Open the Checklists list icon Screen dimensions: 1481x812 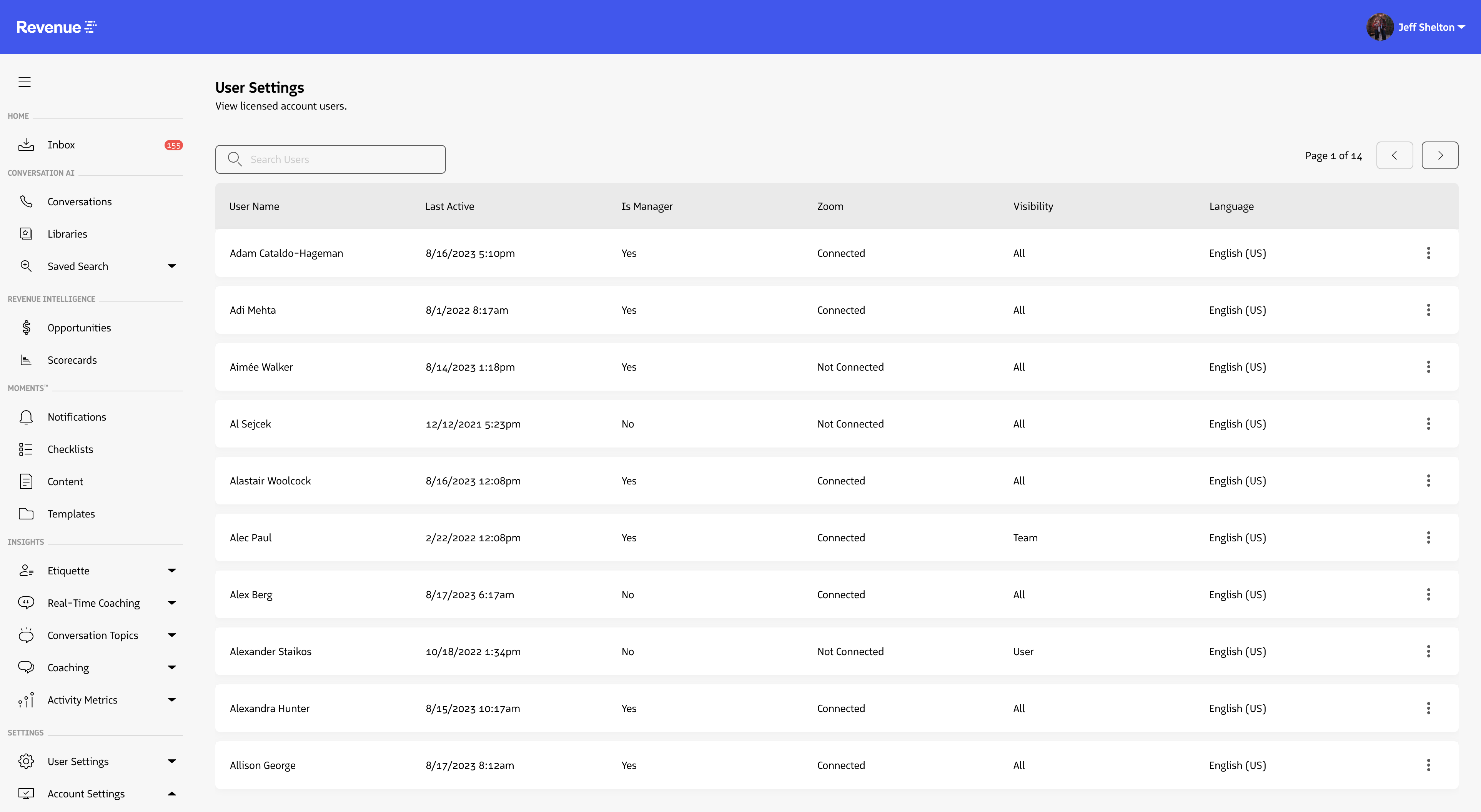click(x=26, y=449)
